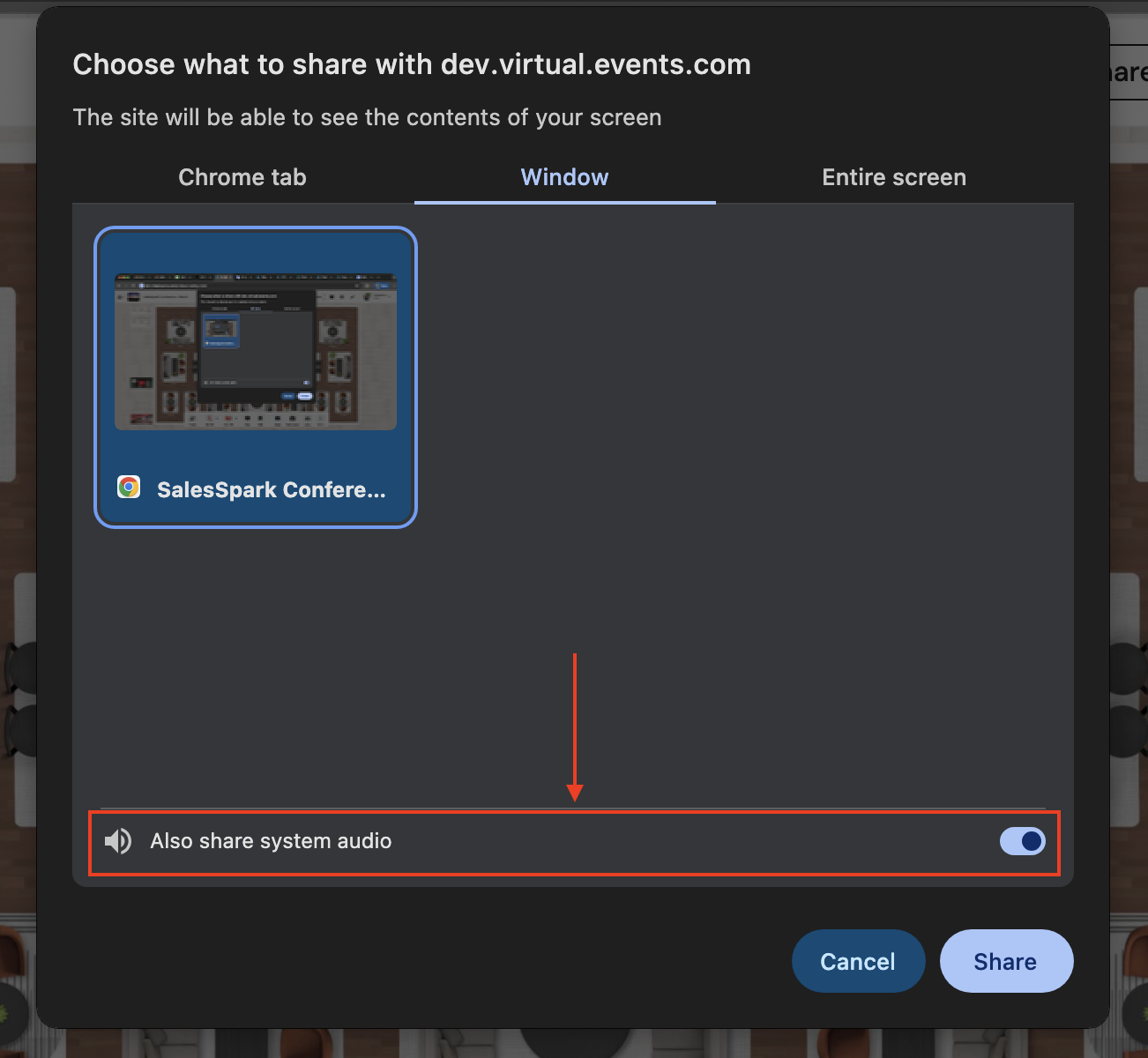
Task: Click the SalesSpark Confere... window title text
Action: 271,490
